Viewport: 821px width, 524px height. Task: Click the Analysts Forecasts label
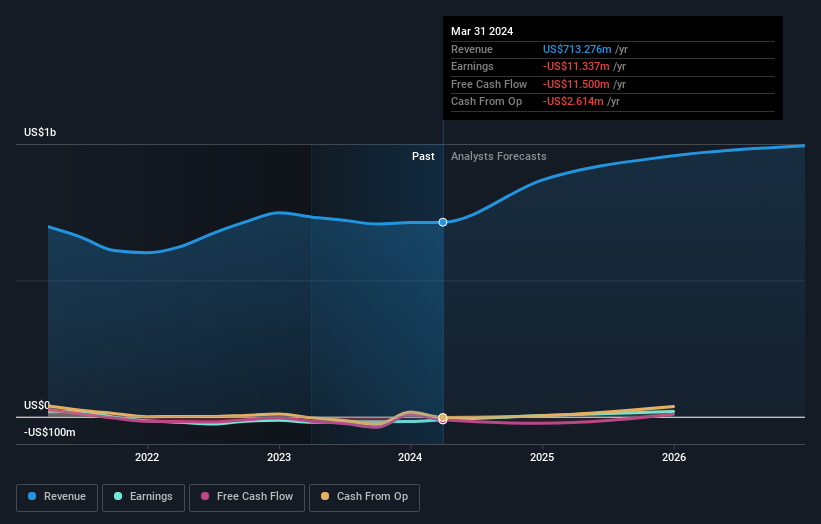tap(498, 157)
